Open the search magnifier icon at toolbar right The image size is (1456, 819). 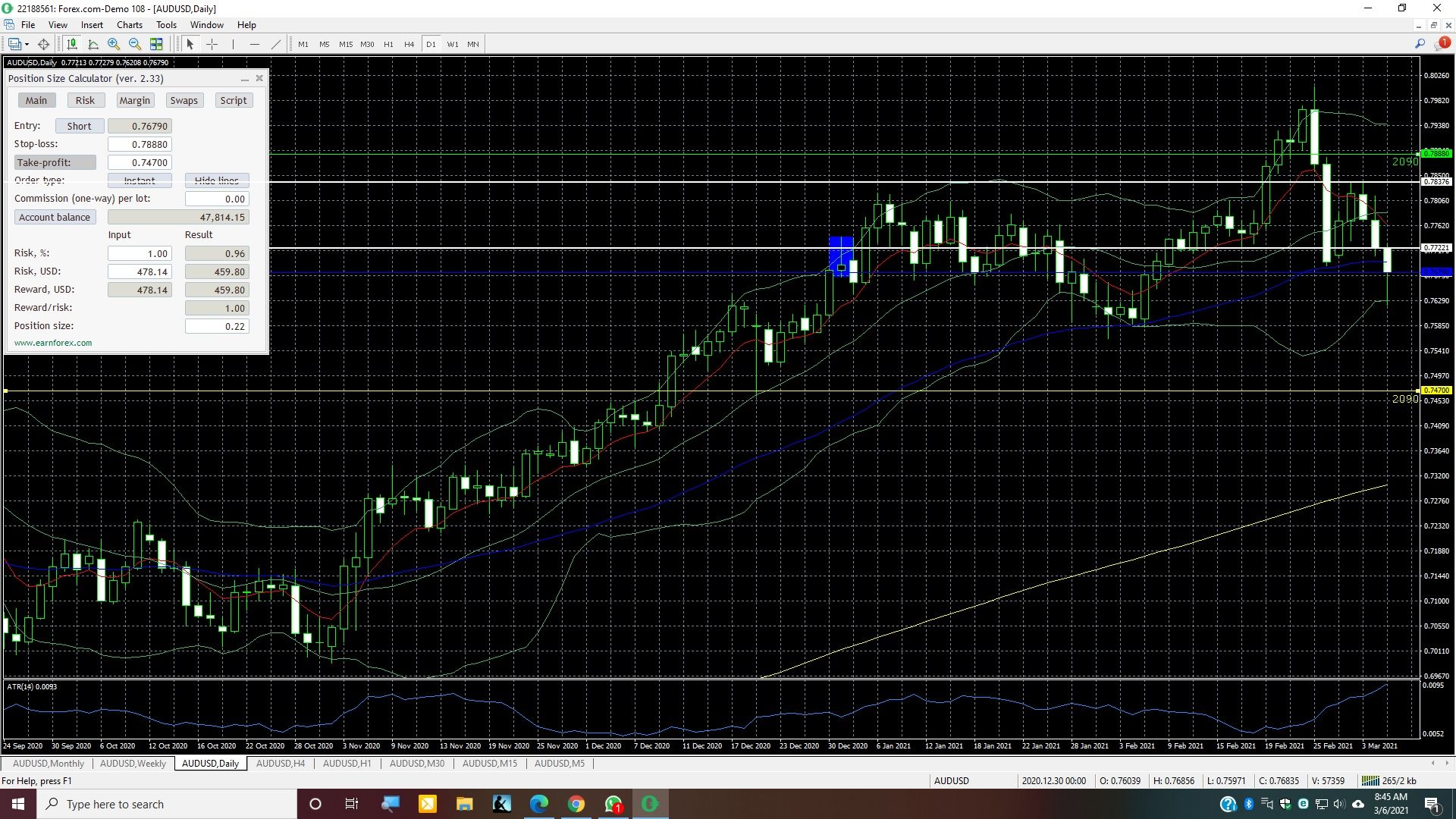pos(1420,44)
